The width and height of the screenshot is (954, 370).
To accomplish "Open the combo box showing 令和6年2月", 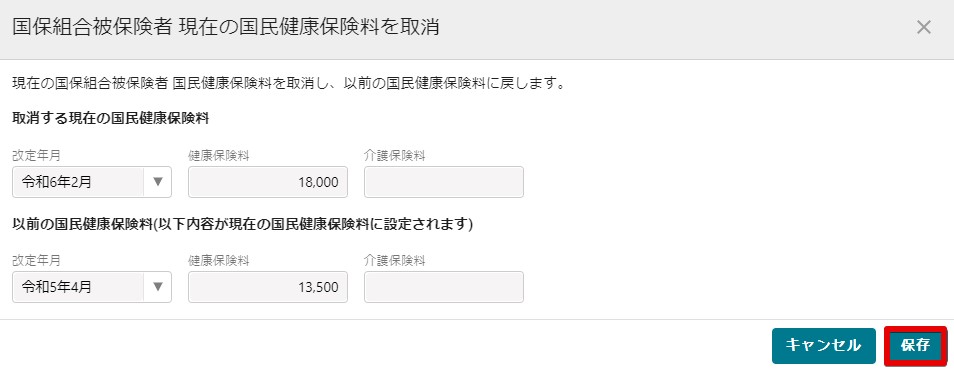I will click(x=92, y=182).
